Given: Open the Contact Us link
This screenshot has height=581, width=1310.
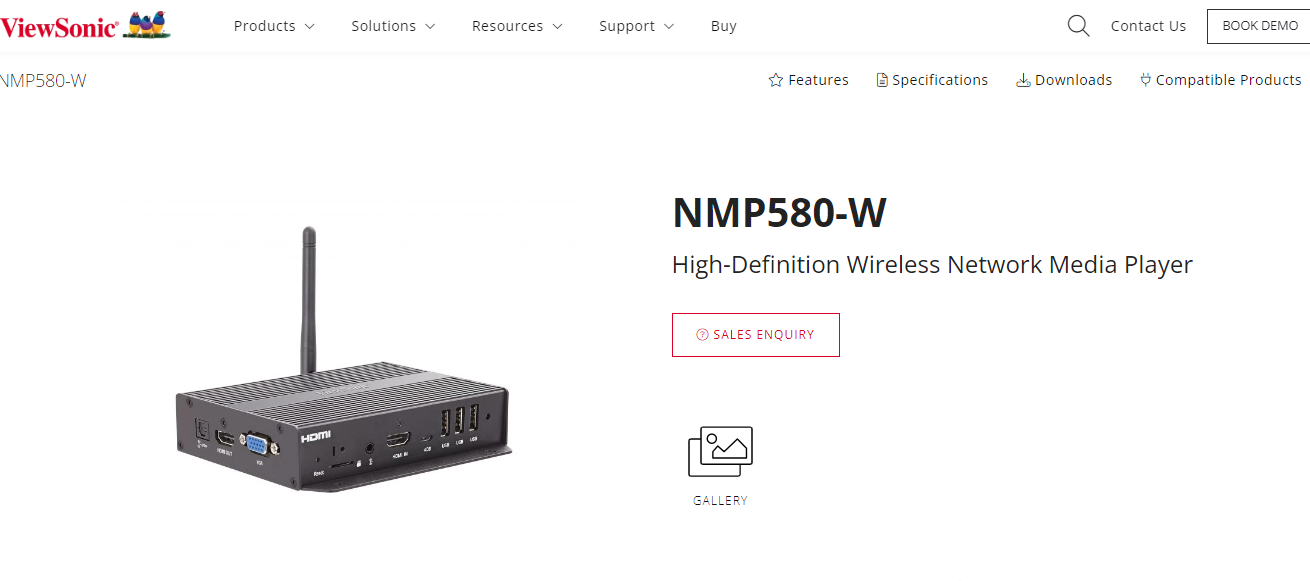Looking at the screenshot, I should pyautogui.click(x=1148, y=26).
